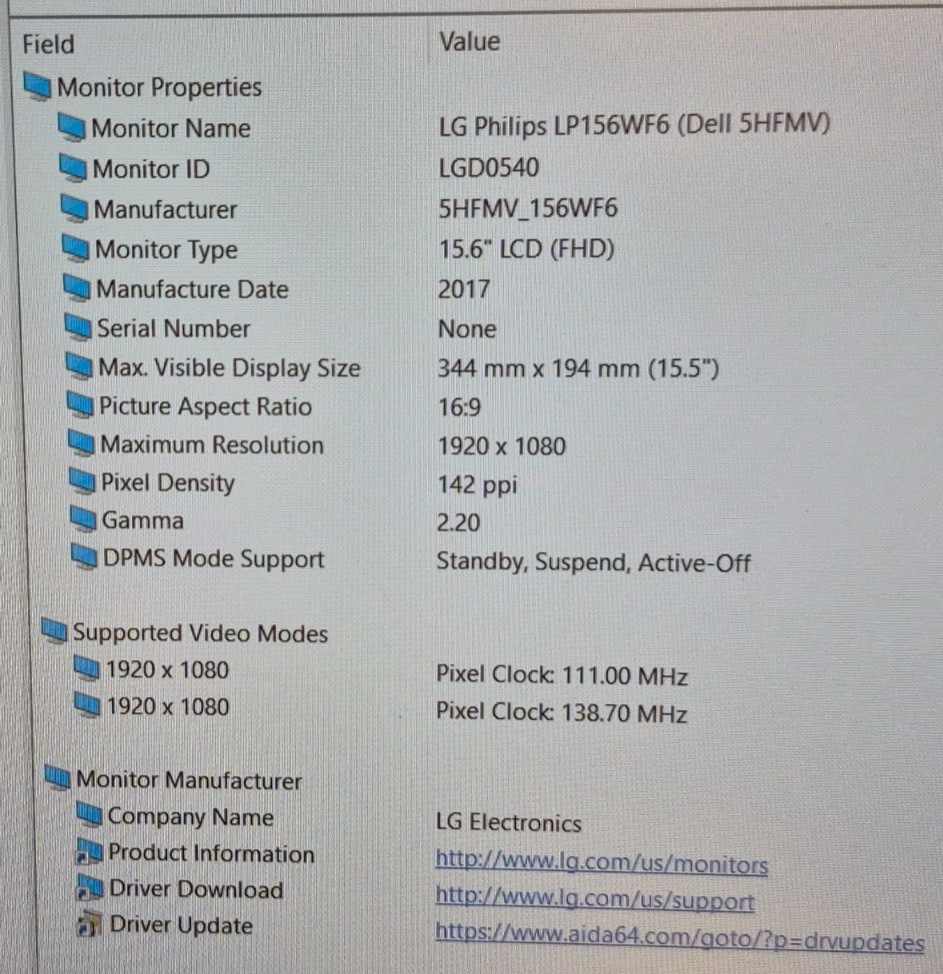
Task: Select the 16:9 aspect ratio value
Action: 459,407
